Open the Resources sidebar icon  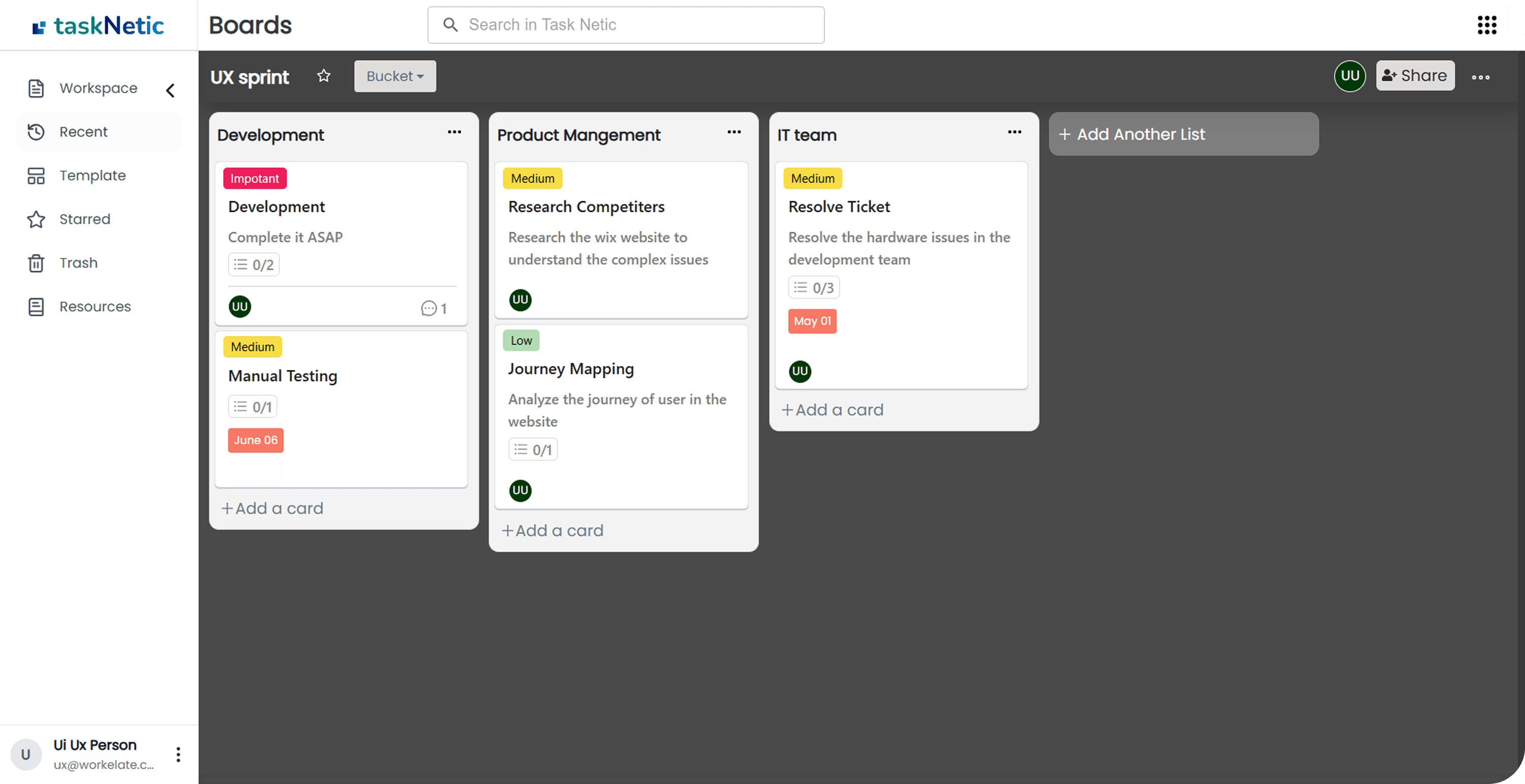click(36, 306)
